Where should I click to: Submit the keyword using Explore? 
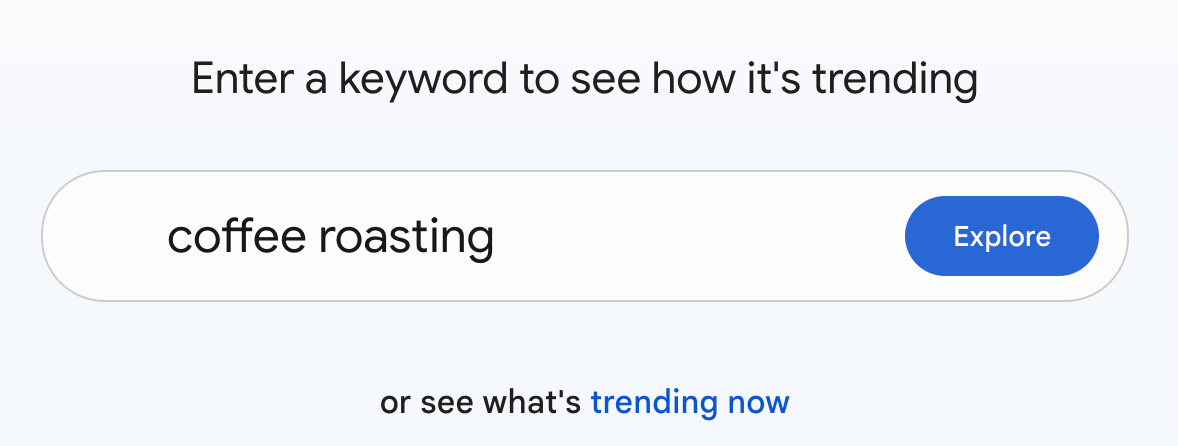tap(1001, 236)
